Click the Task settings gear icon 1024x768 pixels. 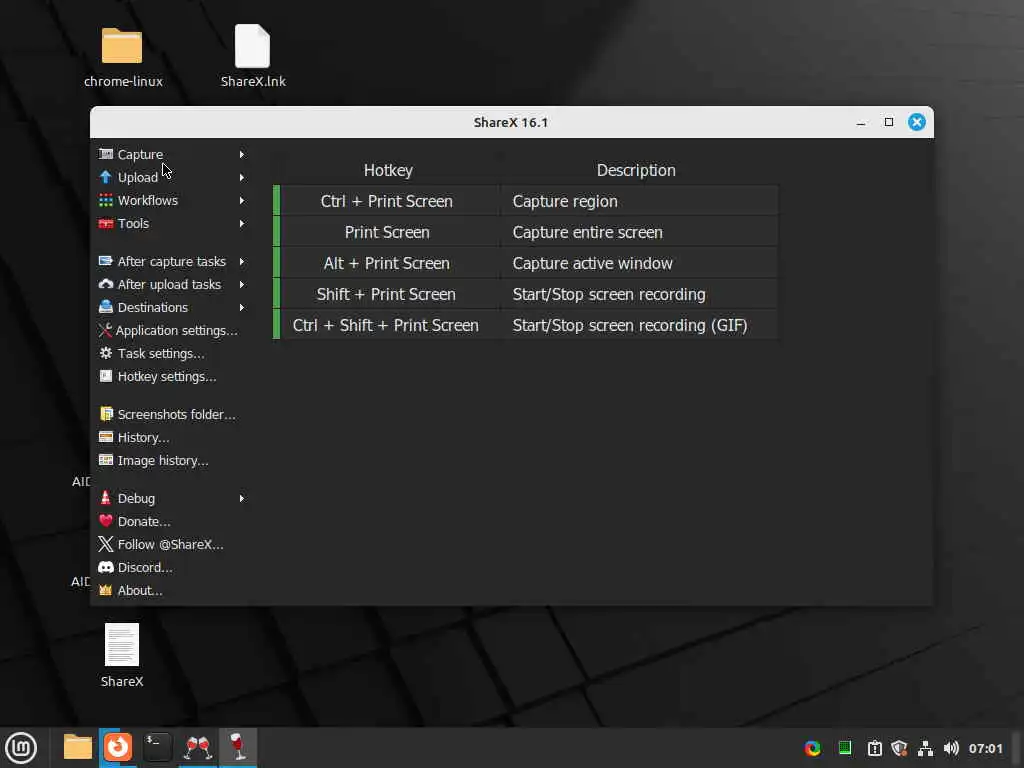[106, 353]
